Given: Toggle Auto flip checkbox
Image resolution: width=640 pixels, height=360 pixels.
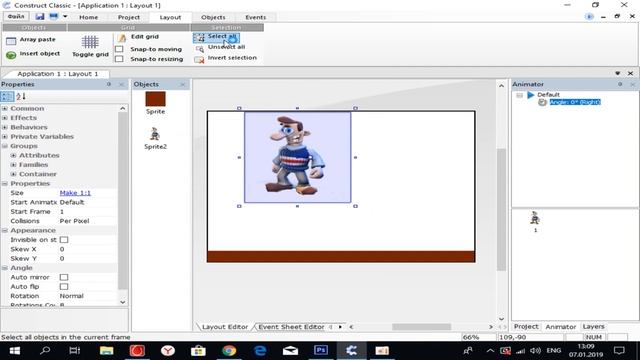Looking at the screenshot, I should (64, 287).
